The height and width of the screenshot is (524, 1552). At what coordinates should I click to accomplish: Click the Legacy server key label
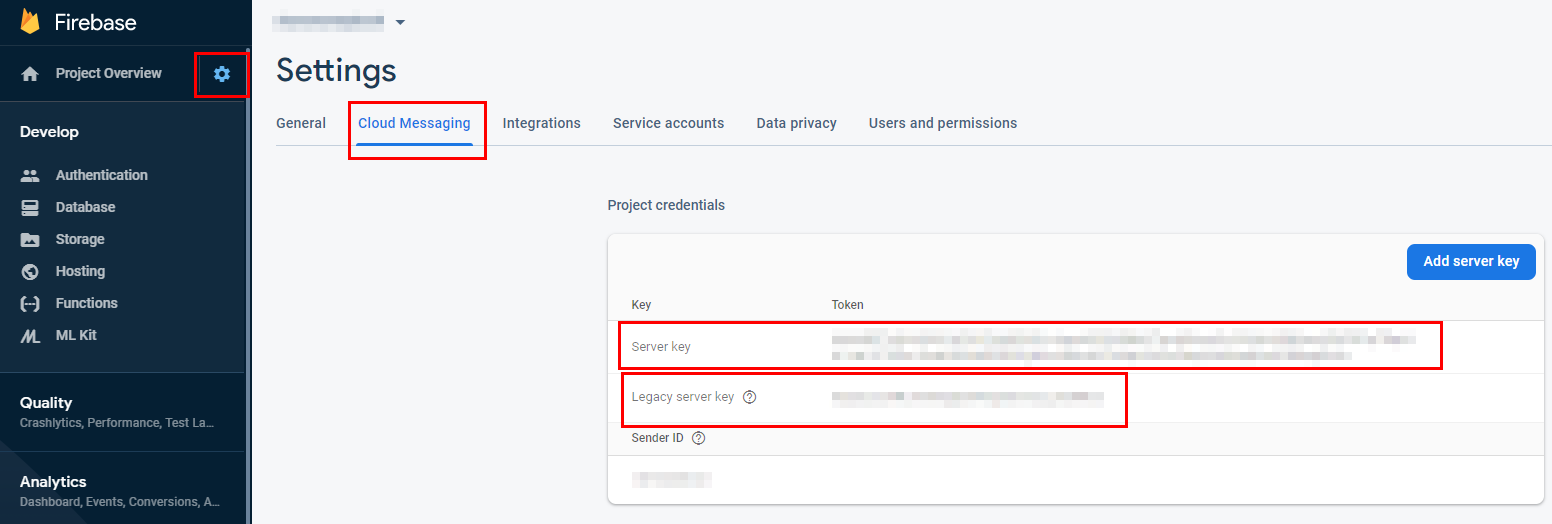point(683,397)
